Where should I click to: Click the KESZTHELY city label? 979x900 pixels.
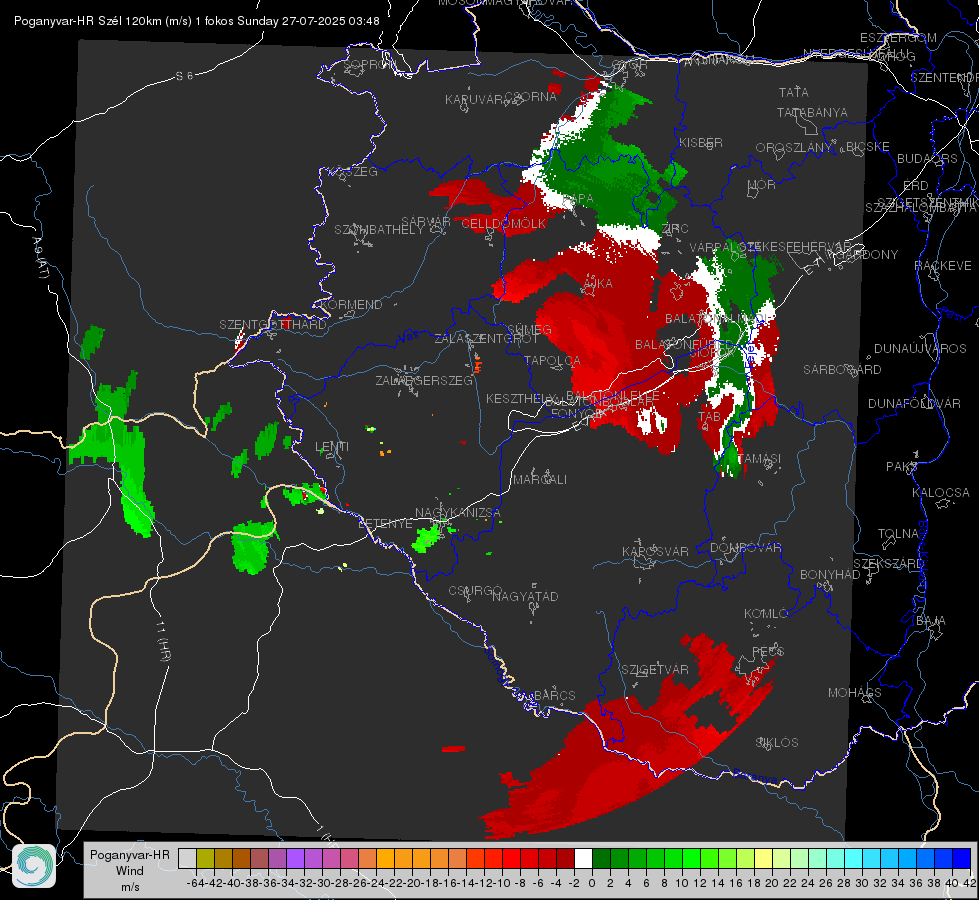(x=521, y=398)
